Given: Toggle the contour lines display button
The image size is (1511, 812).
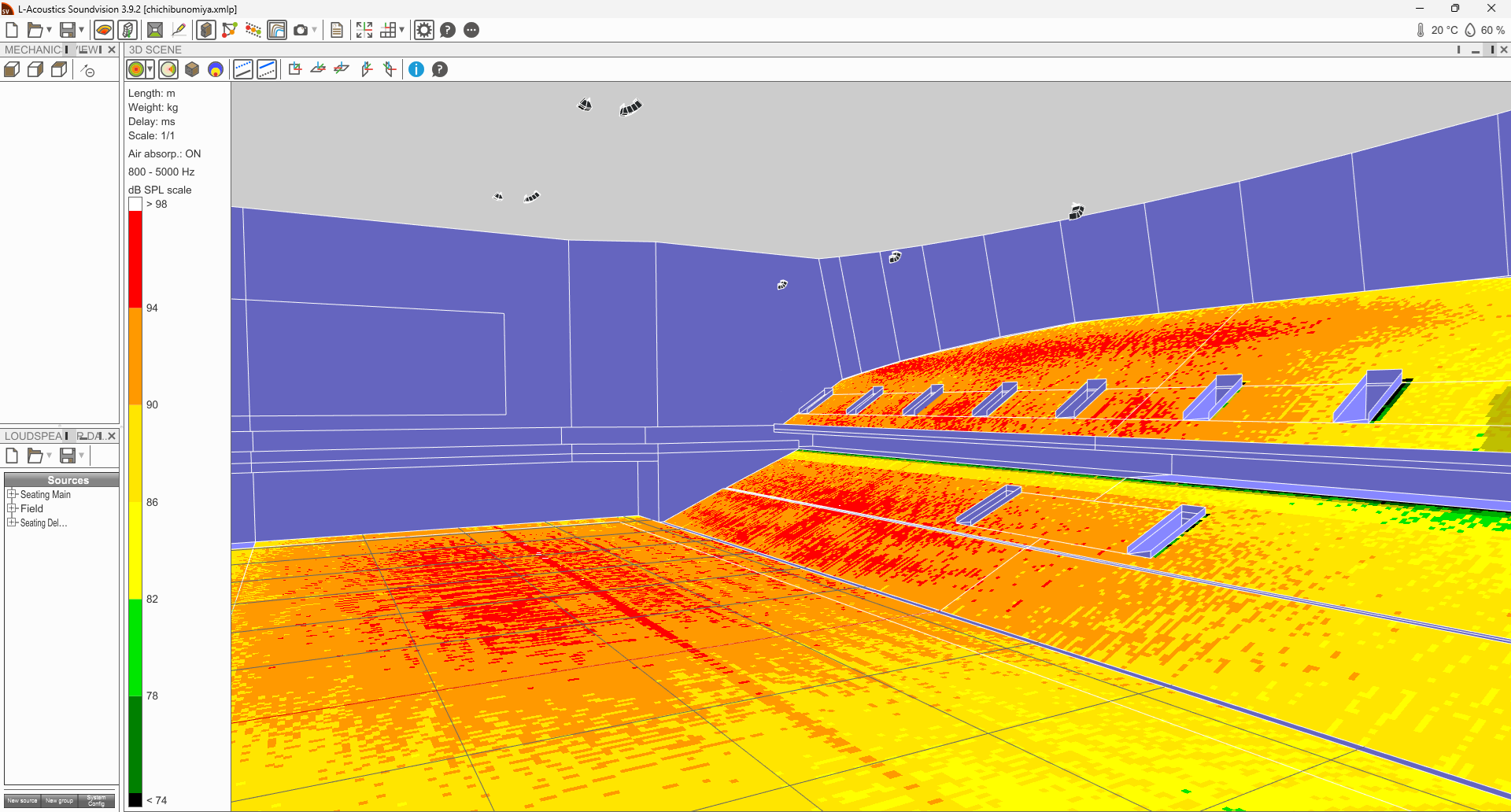Looking at the screenshot, I should coord(277,30).
